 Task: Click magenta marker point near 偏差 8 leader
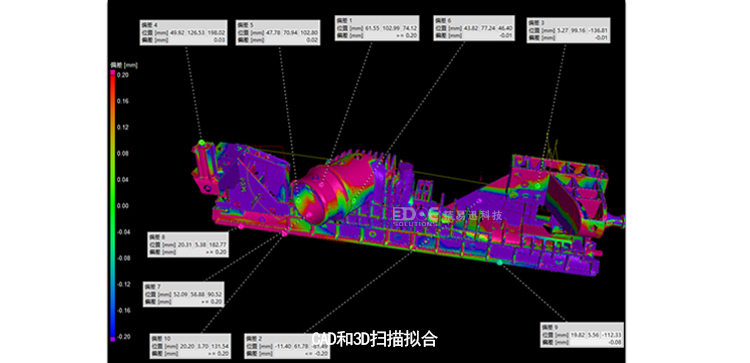point(241,227)
